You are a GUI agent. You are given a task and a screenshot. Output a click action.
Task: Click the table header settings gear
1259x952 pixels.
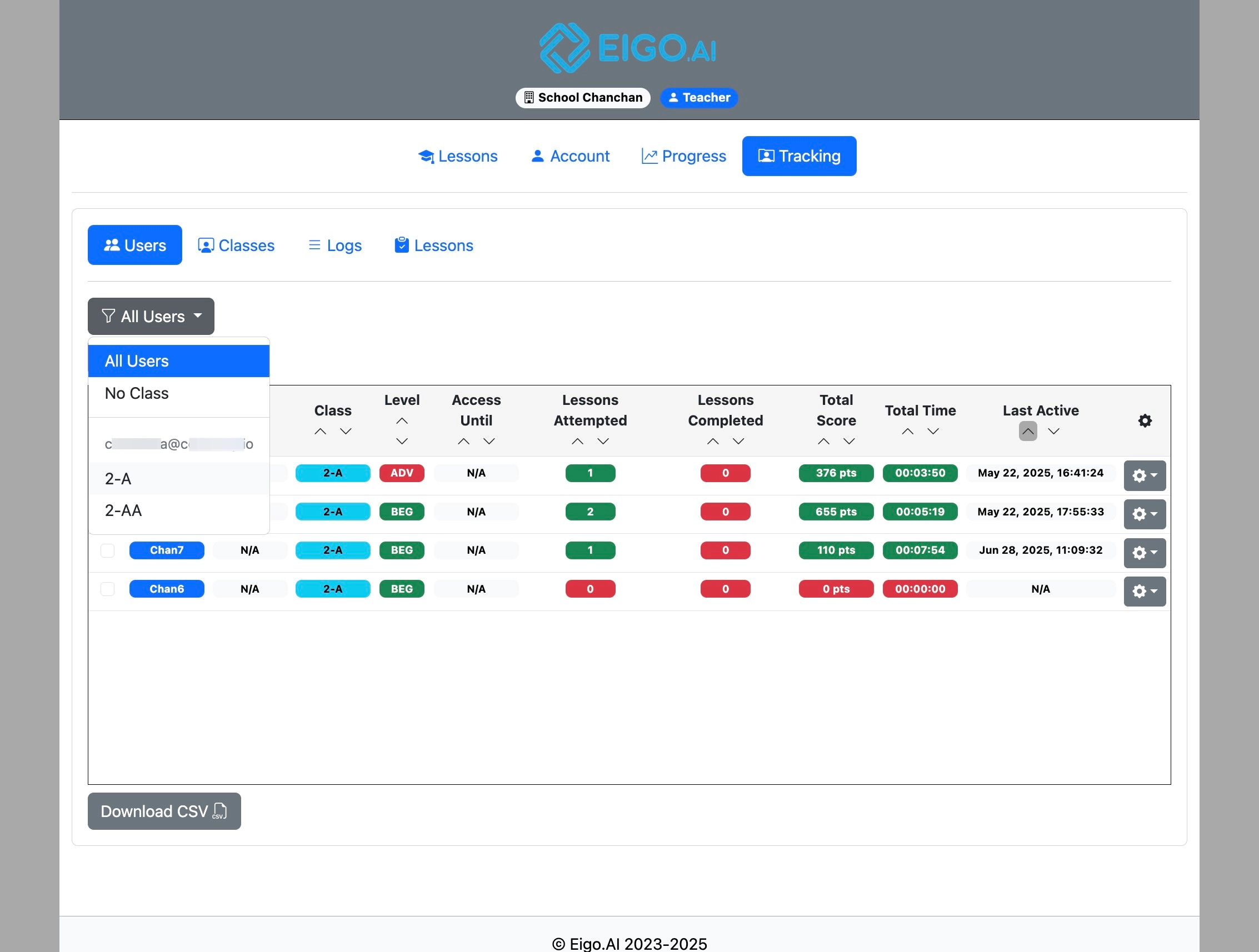pos(1145,420)
